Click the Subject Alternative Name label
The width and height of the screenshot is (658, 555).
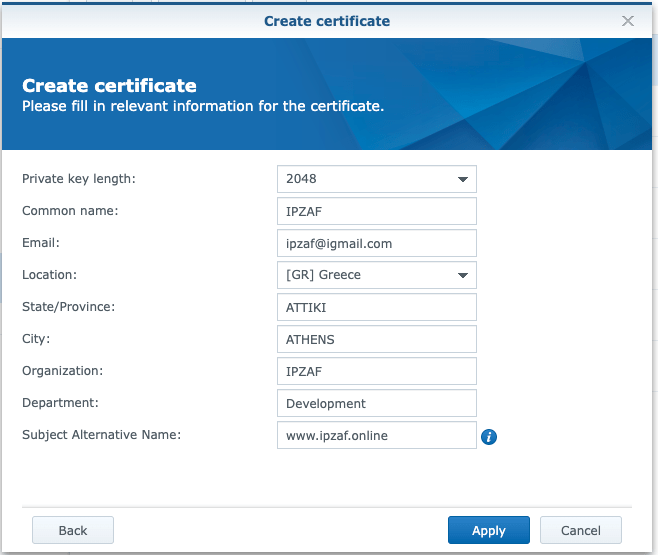point(102,435)
